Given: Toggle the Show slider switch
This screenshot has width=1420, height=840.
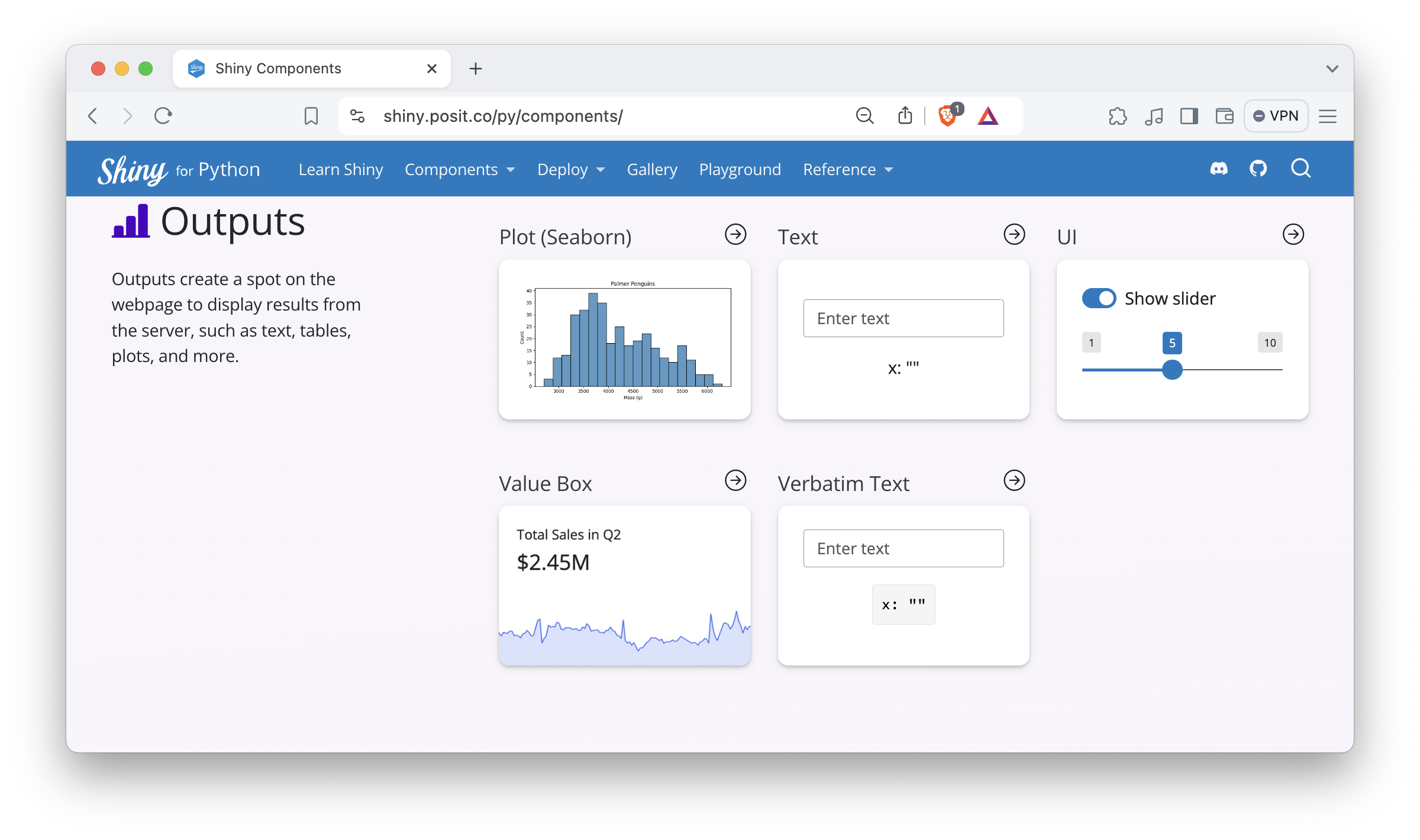Looking at the screenshot, I should [1099, 298].
